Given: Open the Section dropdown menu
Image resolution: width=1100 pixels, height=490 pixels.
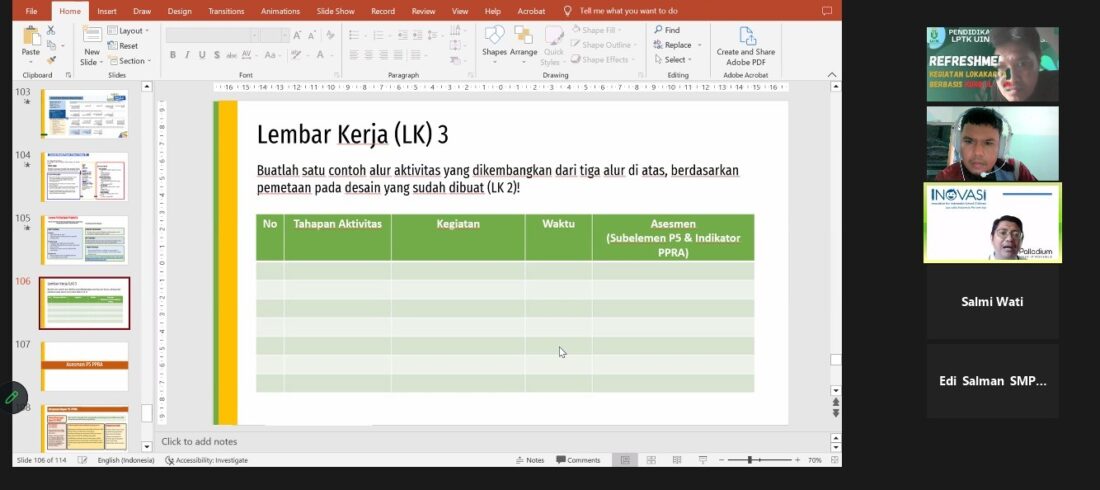Looking at the screenshot, I should [x=130, y=61].
